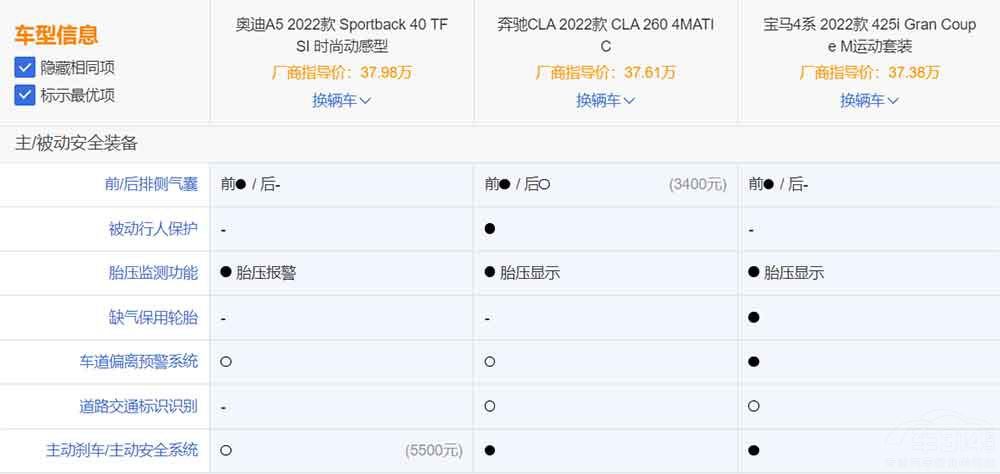Image resolution: width=1000 pixels, height=474 pixels.
Task: Open 换辆车 dropdown under Audi A5
Action: [341, 100]
